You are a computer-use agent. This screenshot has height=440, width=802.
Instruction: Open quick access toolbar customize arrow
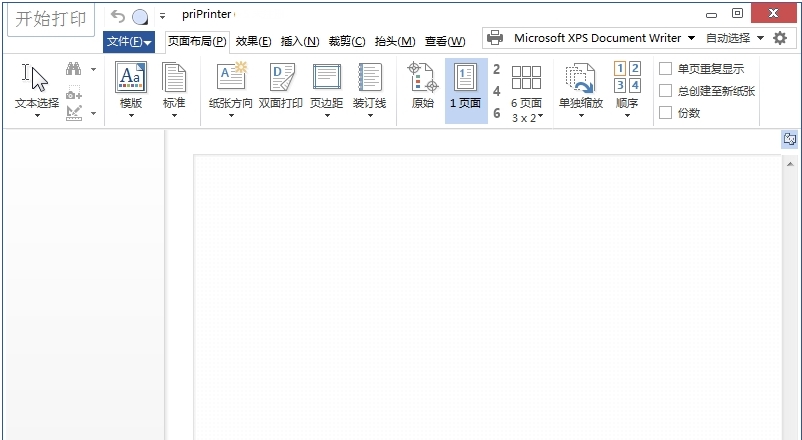click(x=162, y=16)
